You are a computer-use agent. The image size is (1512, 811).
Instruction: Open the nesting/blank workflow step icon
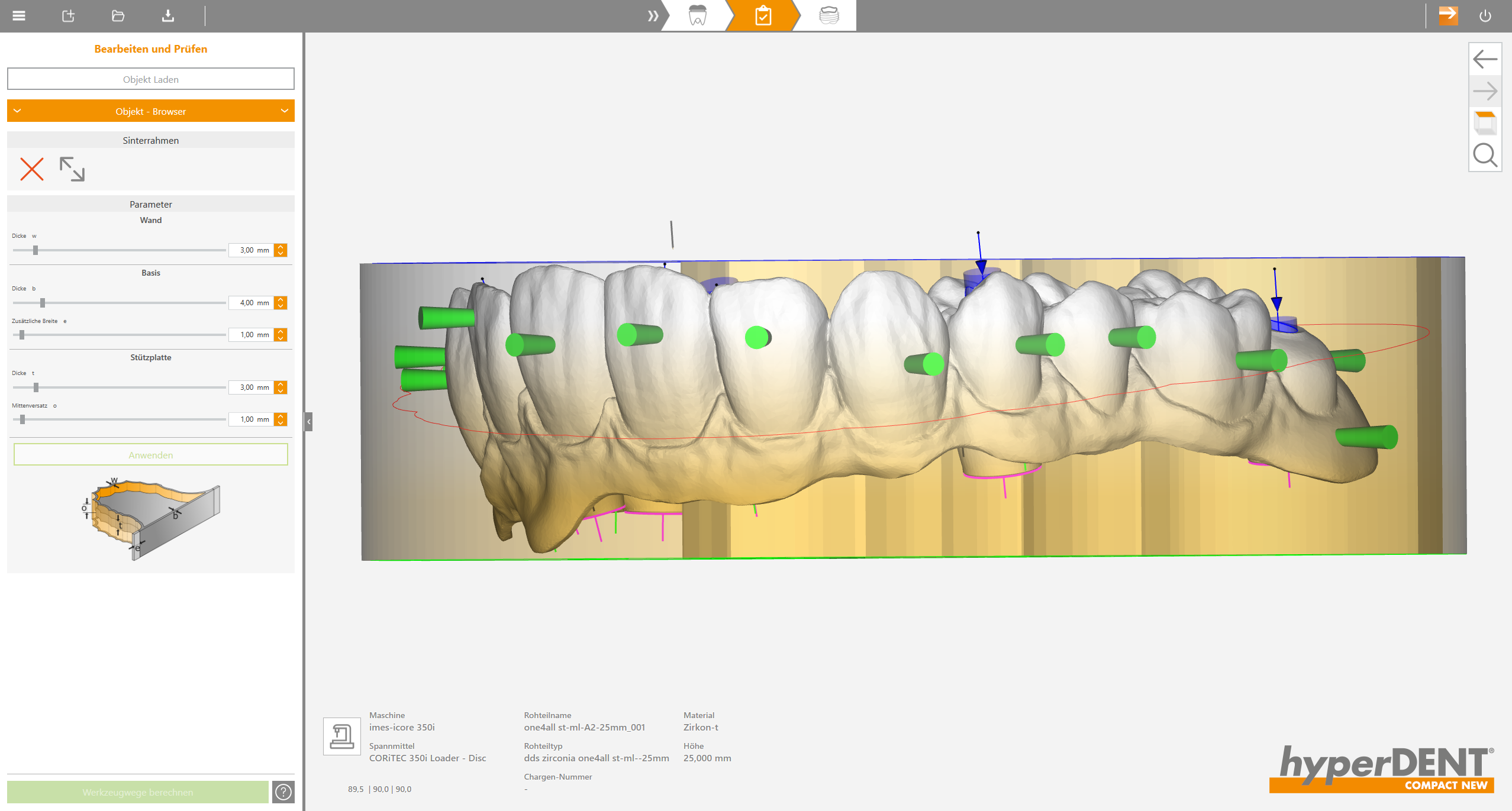(x=830, y=16)
